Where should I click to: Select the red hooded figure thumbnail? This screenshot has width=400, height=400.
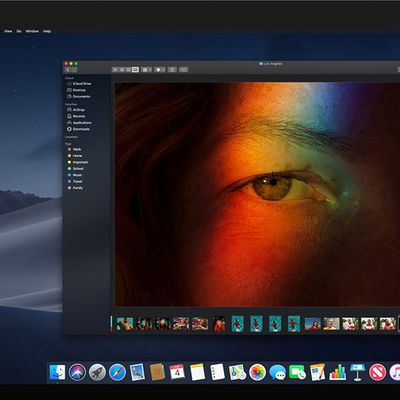tap(219, 324)
